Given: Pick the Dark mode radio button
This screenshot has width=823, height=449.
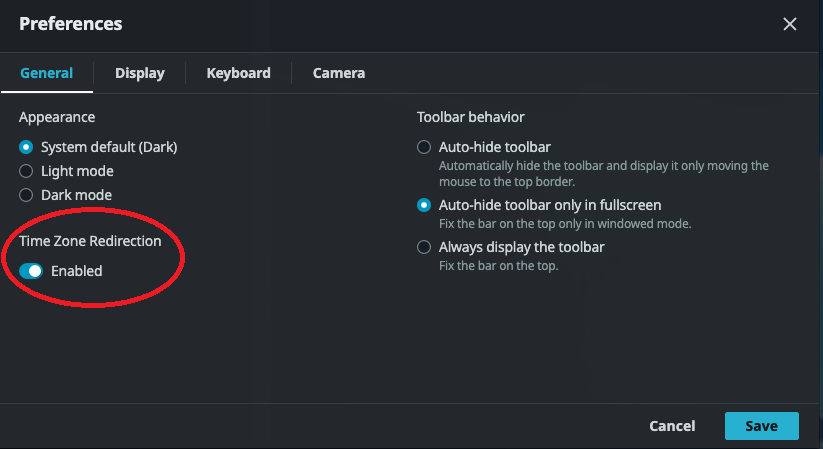Looking at the screenshot, I should click(27, 195).
